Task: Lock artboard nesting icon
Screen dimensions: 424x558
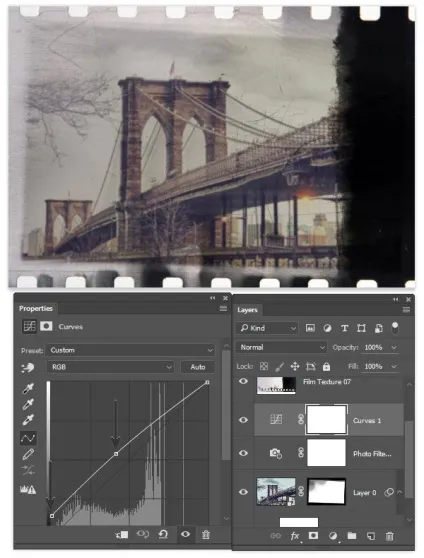Action: tap(310, 366)
